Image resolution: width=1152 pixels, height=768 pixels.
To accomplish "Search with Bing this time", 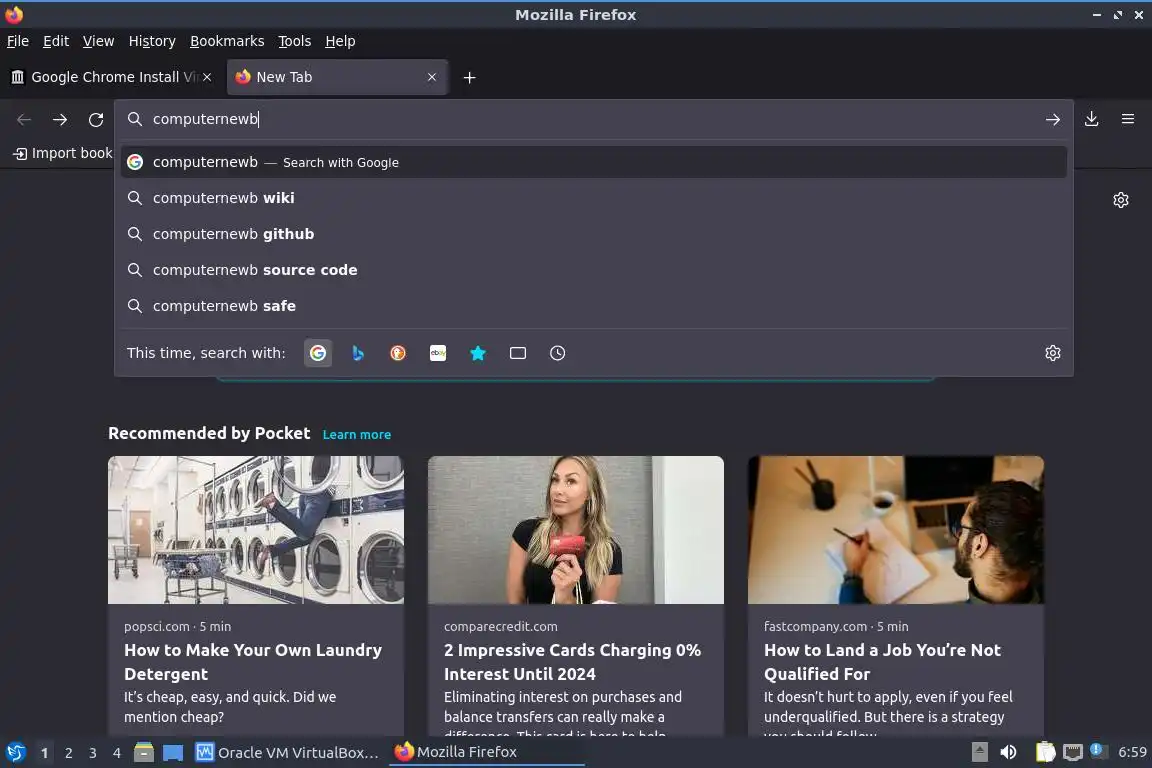I will pos(358,354).
